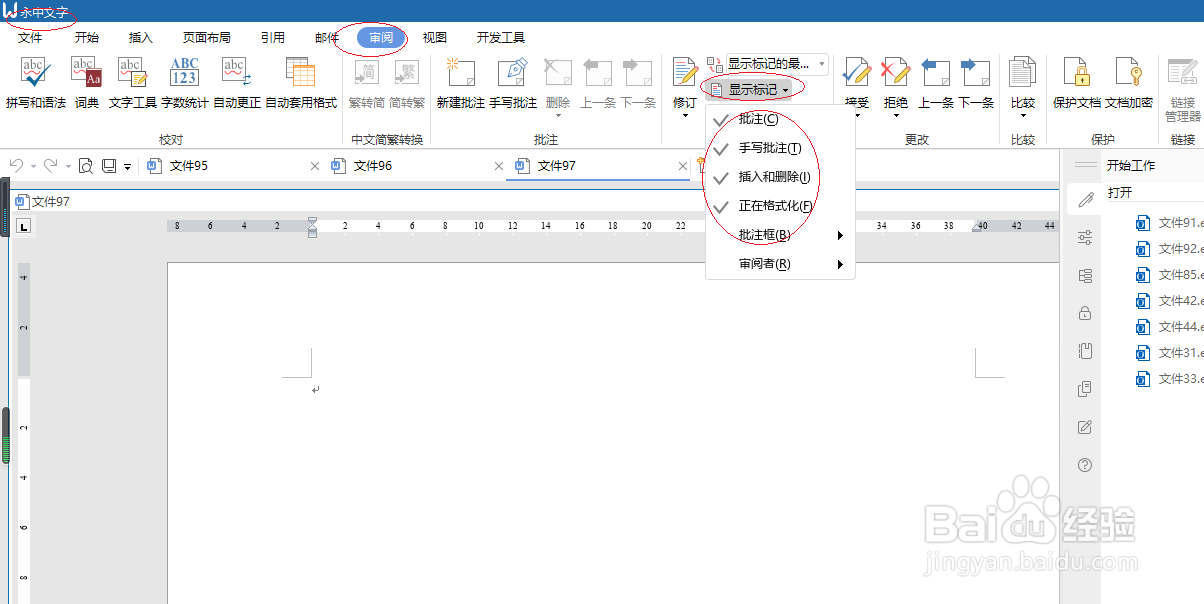Switch to the 开发工具 ribbon tab
The height and width of the screenshot is (604, 1204).
coord(501,38)
